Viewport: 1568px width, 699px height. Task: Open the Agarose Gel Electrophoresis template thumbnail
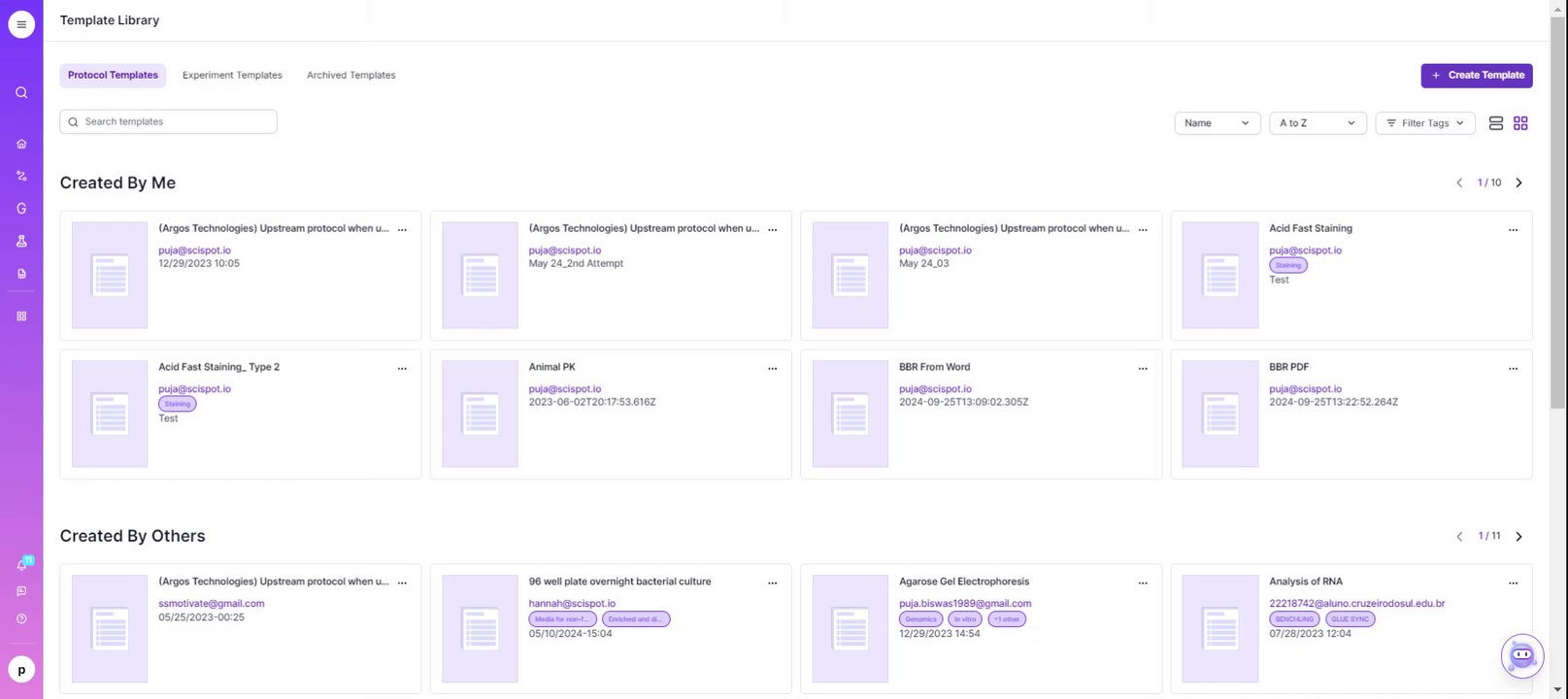coord(850,628)
